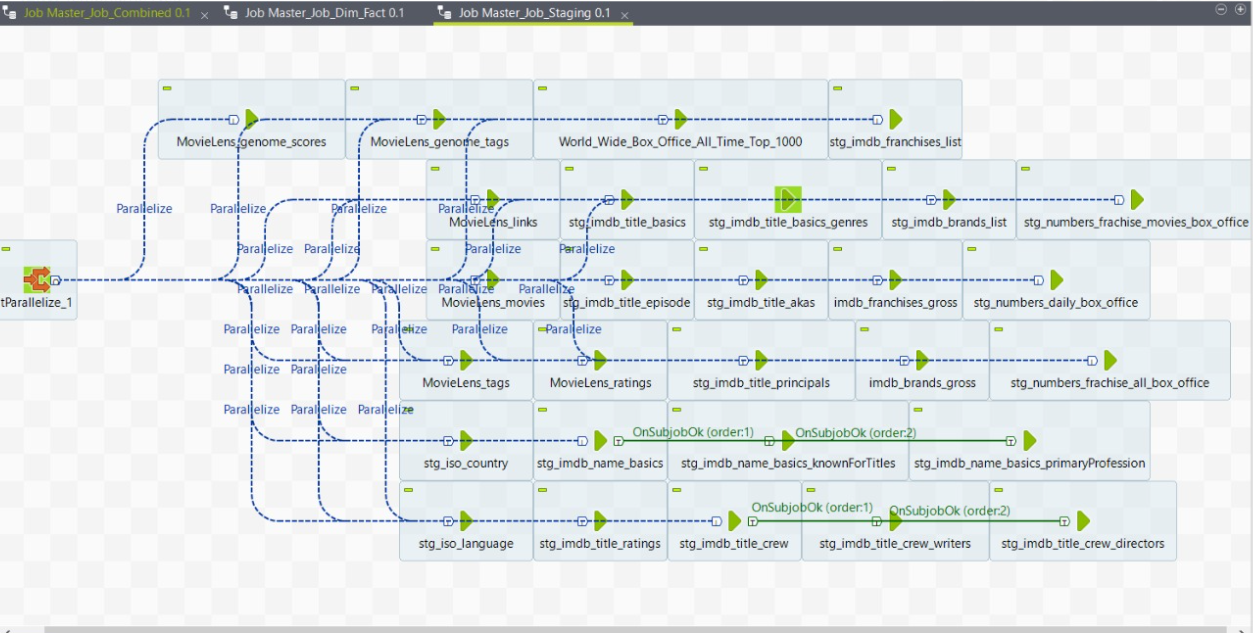
Task: Click the stg_imdb_title_crew_directors job icon
Action: pyautogui.click(x=1081, y=520)
